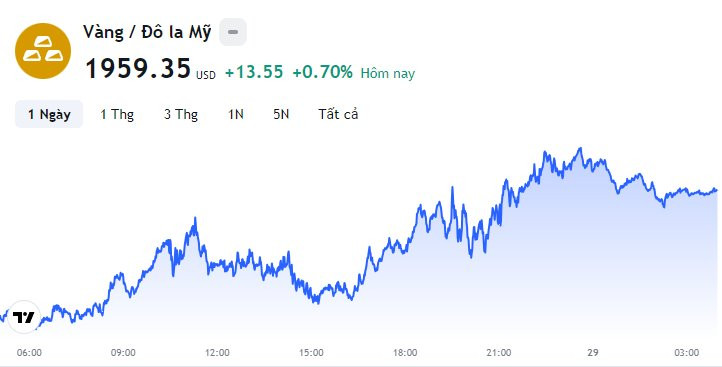Select the 1N yearly range
Image resolution: width=722 pixels, height=367 pixels.
pyautogui.click(x=236, y=114)
